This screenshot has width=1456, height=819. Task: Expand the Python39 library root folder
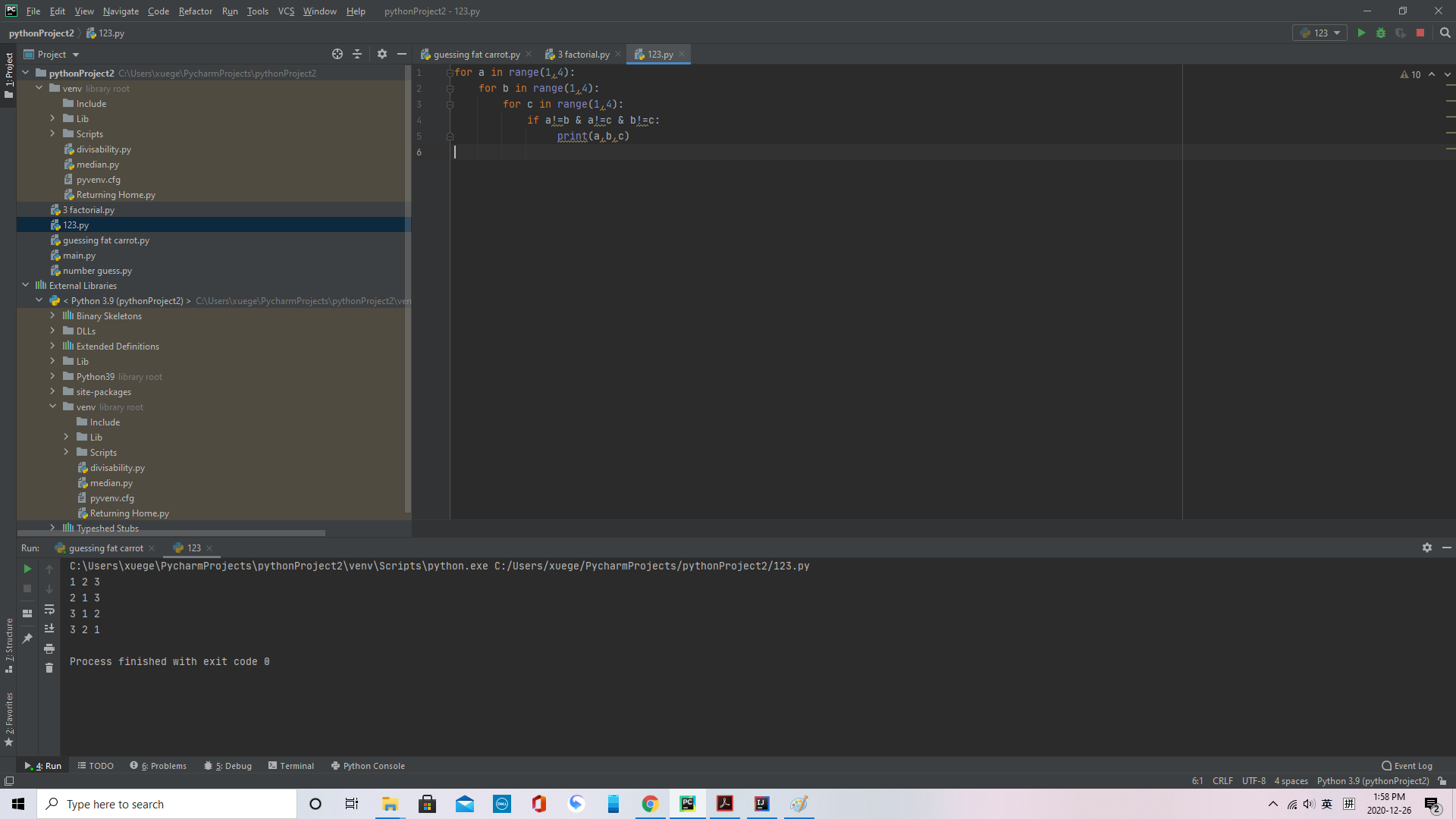pyautogui.click(x=53, y=376)
